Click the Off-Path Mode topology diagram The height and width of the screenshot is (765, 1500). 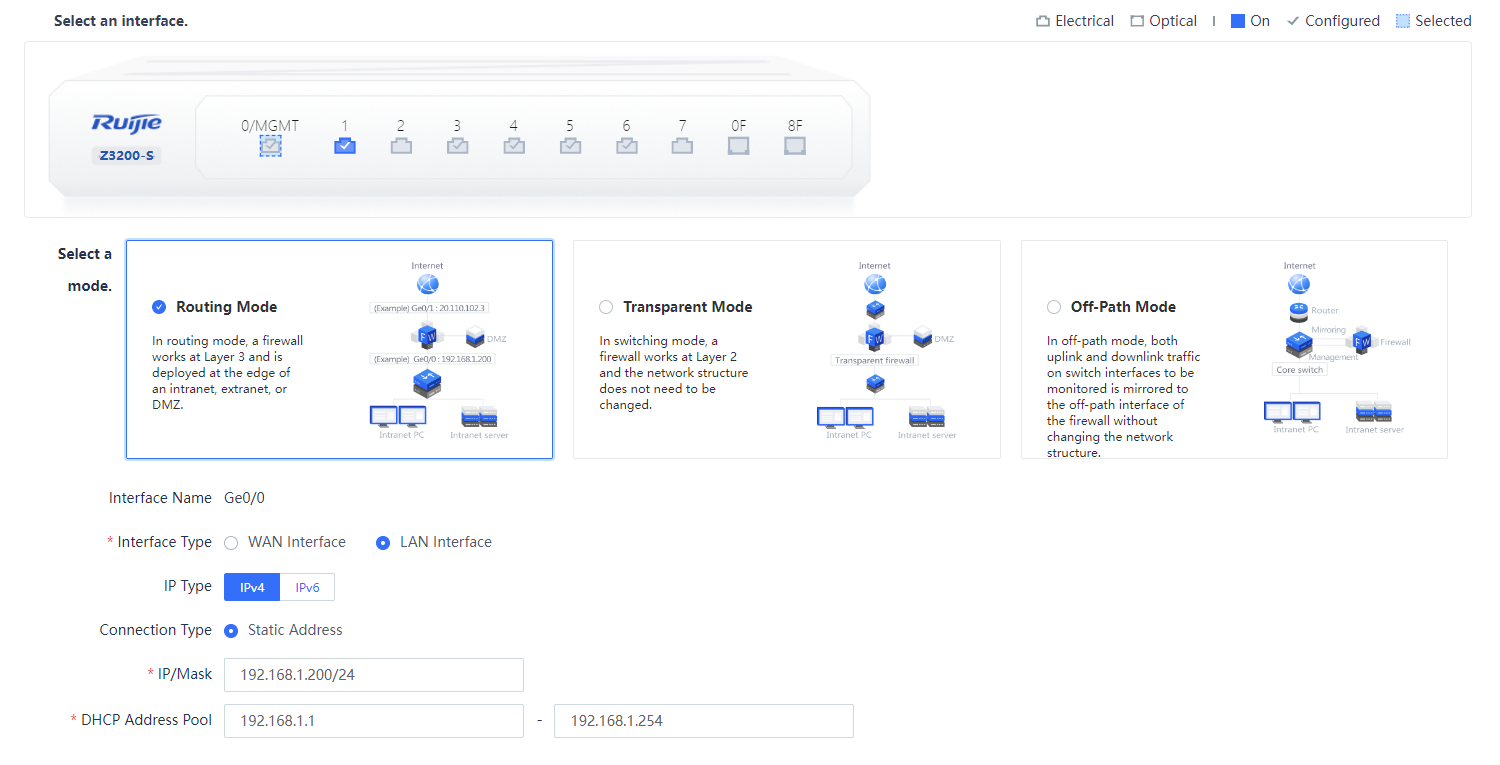(x=1335, y=347)
